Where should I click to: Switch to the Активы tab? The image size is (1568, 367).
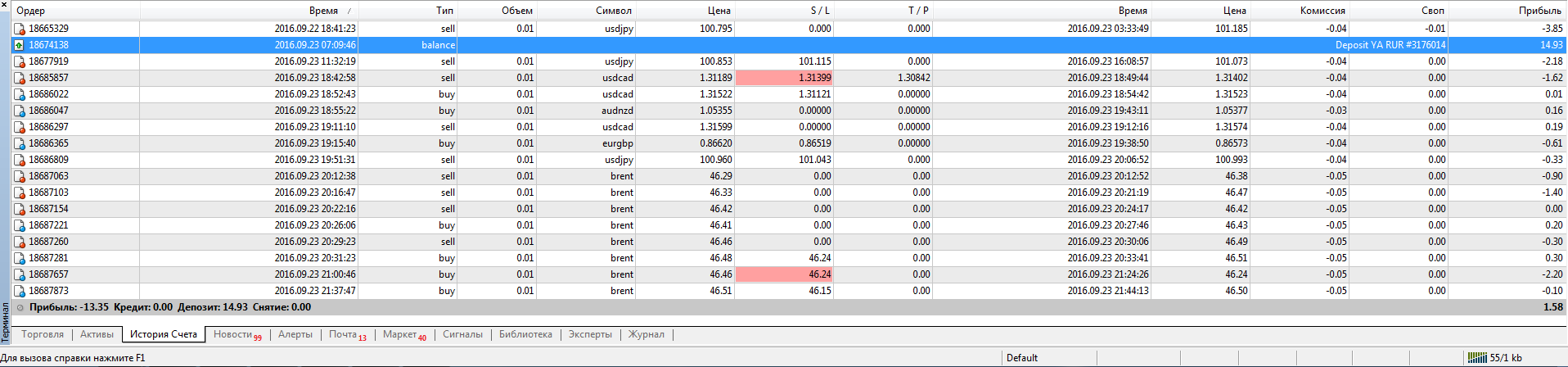(x=97, y=334)
